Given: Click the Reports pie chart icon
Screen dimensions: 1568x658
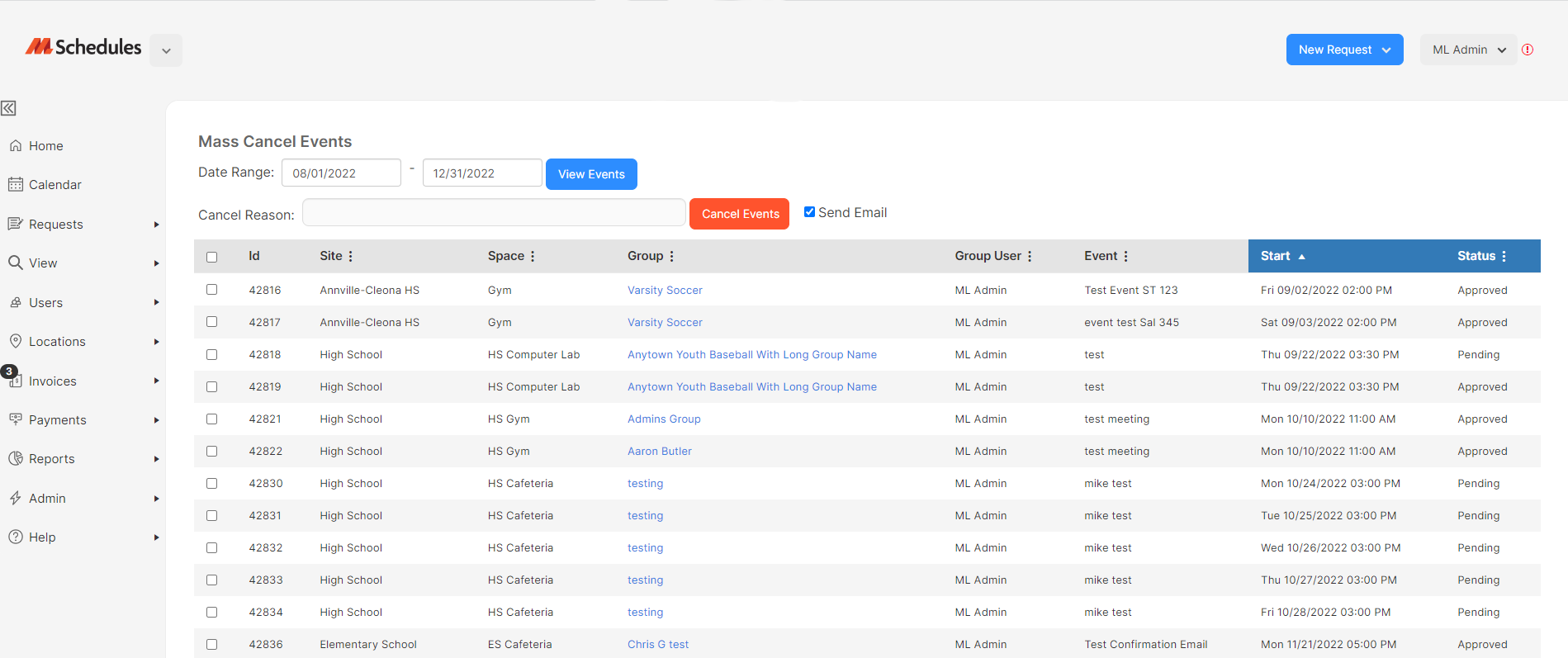Looking at the screenshot, I should [x=15, y=458].
